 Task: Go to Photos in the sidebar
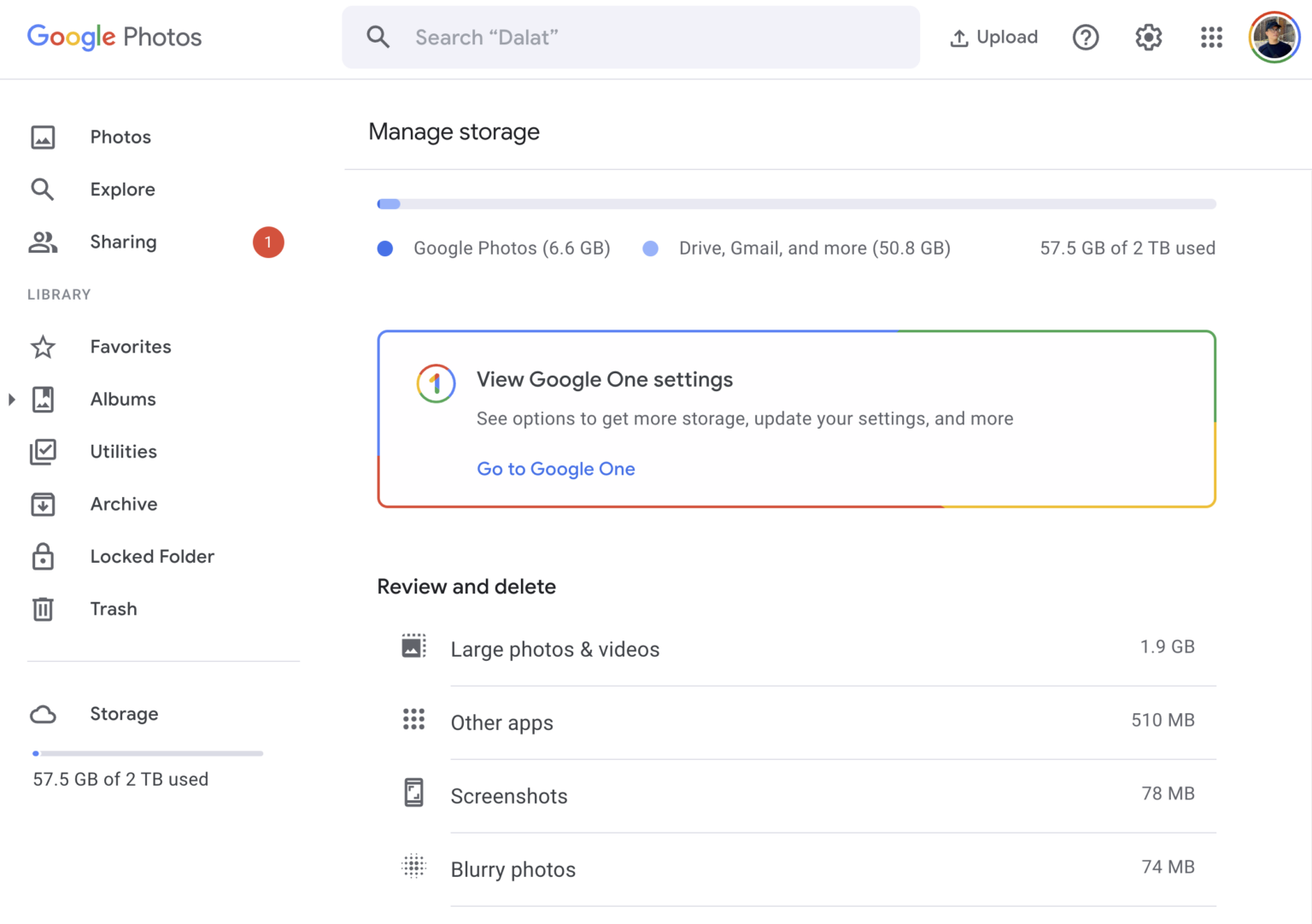point(120,137)
